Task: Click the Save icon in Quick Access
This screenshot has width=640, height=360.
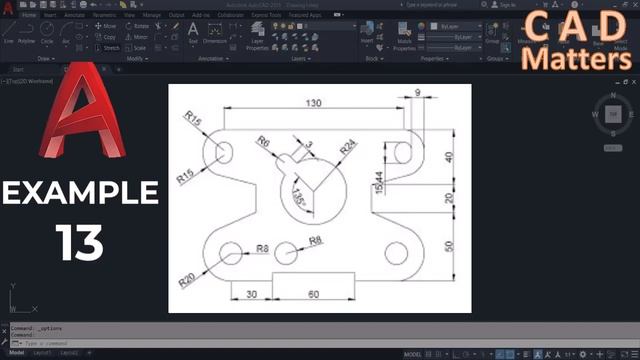Action: (x=43, y=4)
